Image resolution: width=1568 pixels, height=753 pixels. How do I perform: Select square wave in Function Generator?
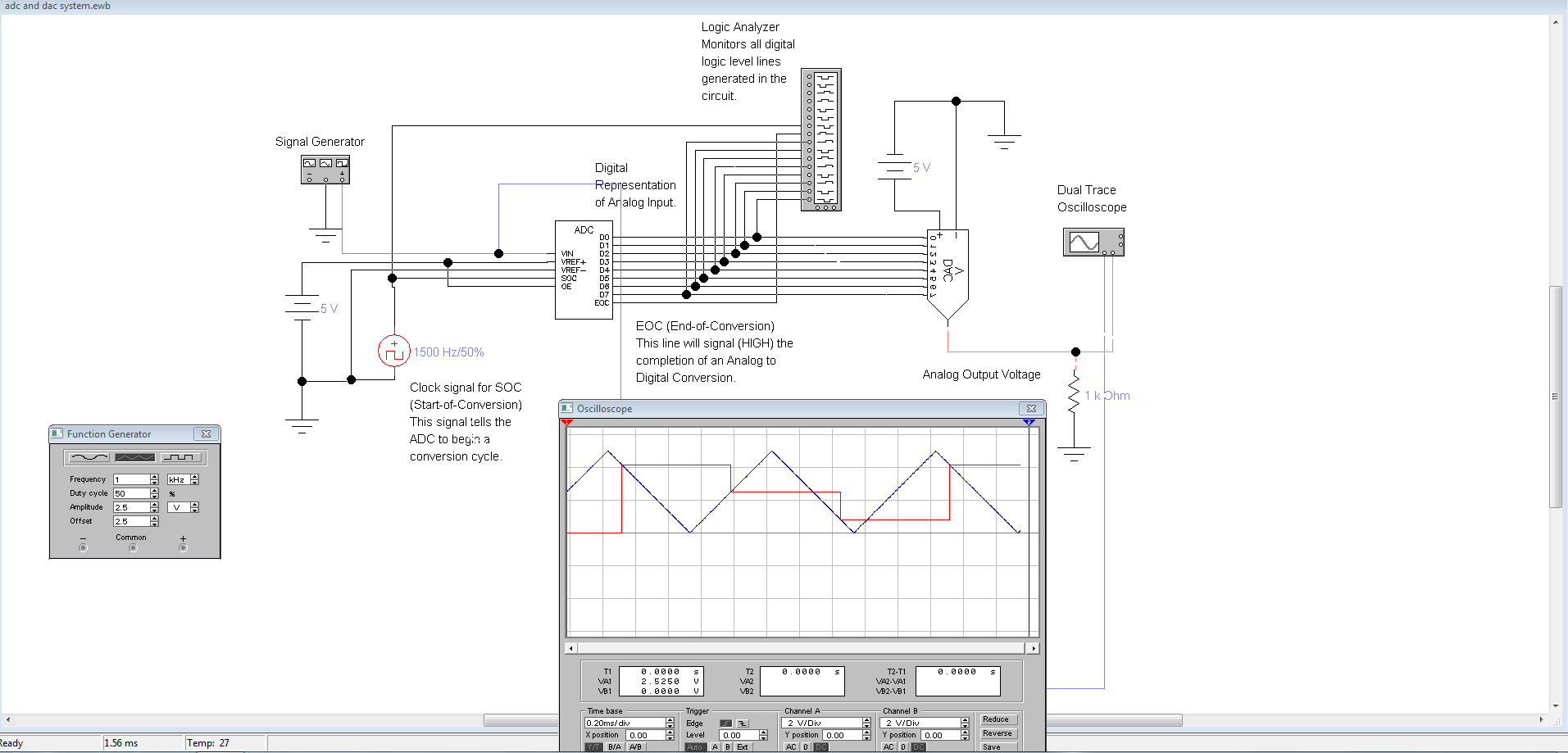[x=180, y=457]
